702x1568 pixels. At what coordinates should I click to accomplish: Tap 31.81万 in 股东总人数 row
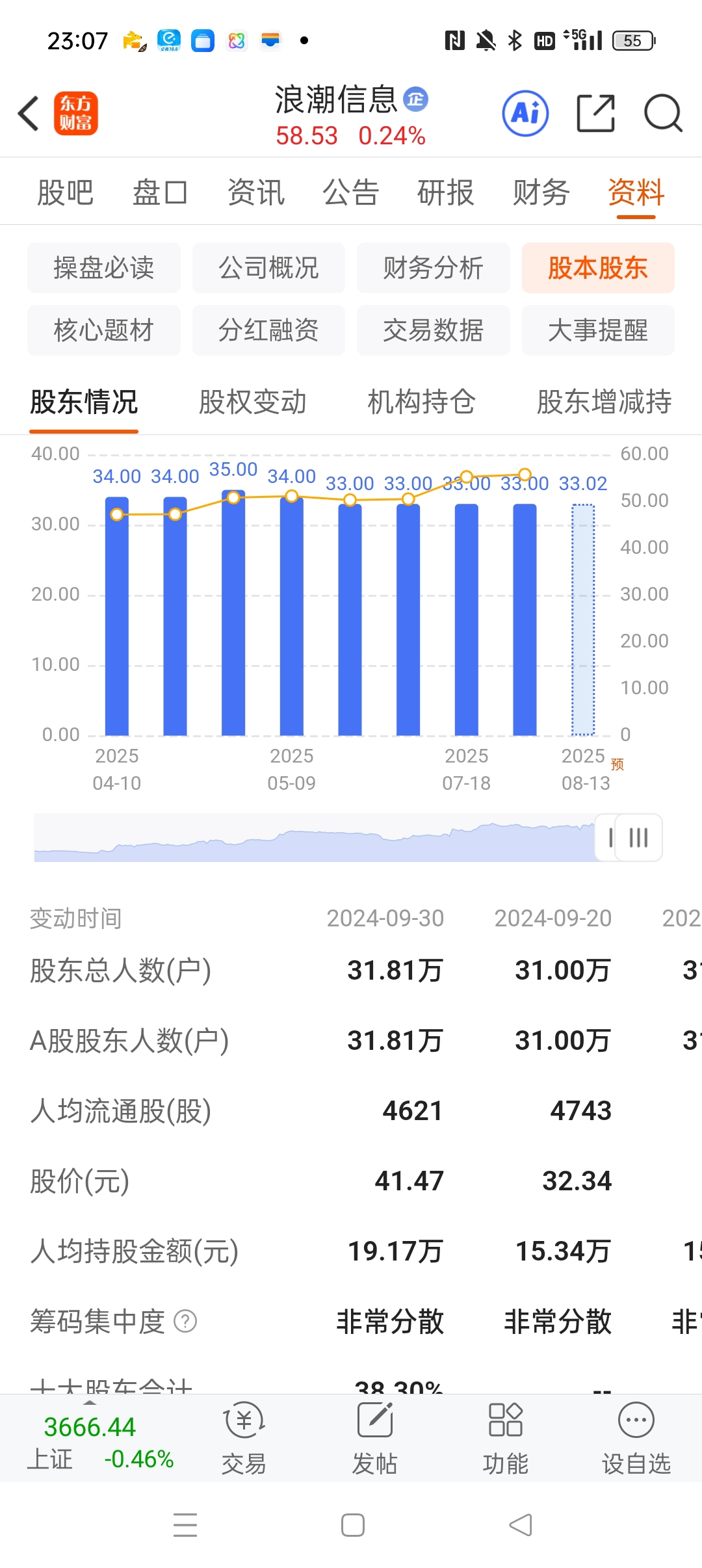point(395,970)
